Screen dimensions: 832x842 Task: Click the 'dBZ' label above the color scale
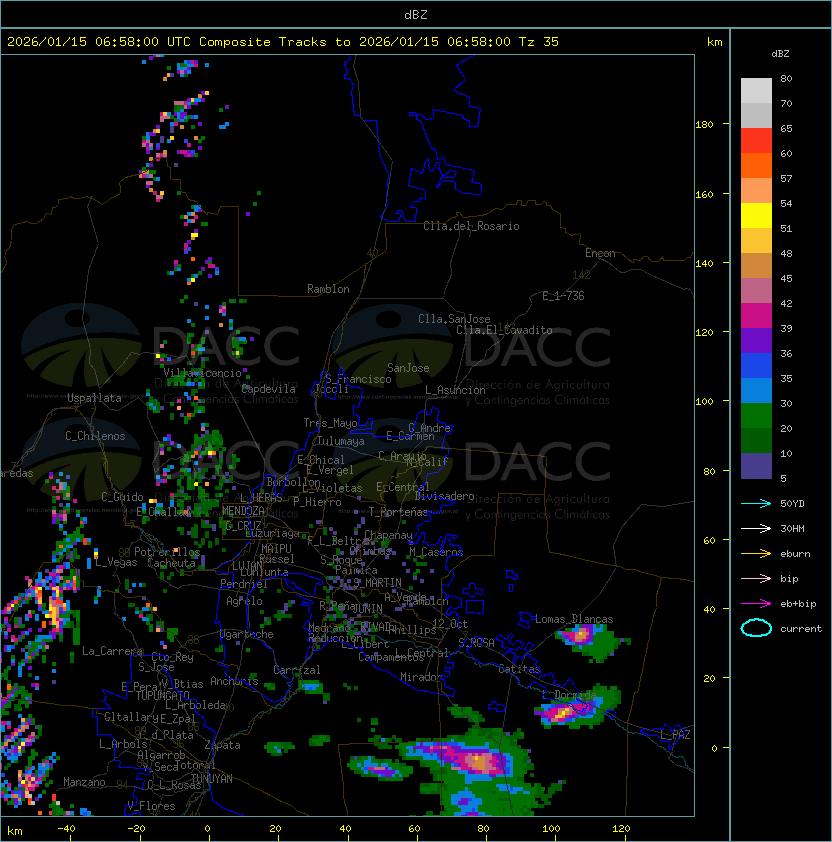[780, 54]
